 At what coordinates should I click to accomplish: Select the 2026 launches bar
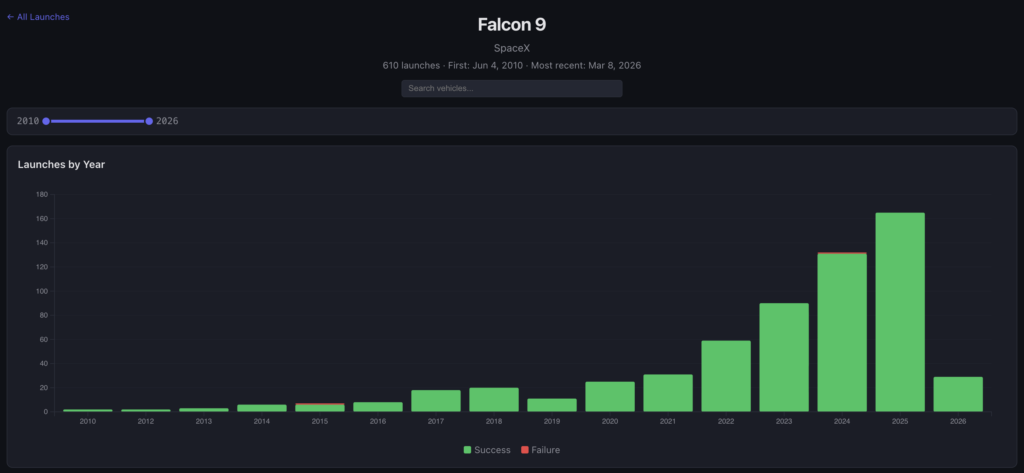click(958, 394)
